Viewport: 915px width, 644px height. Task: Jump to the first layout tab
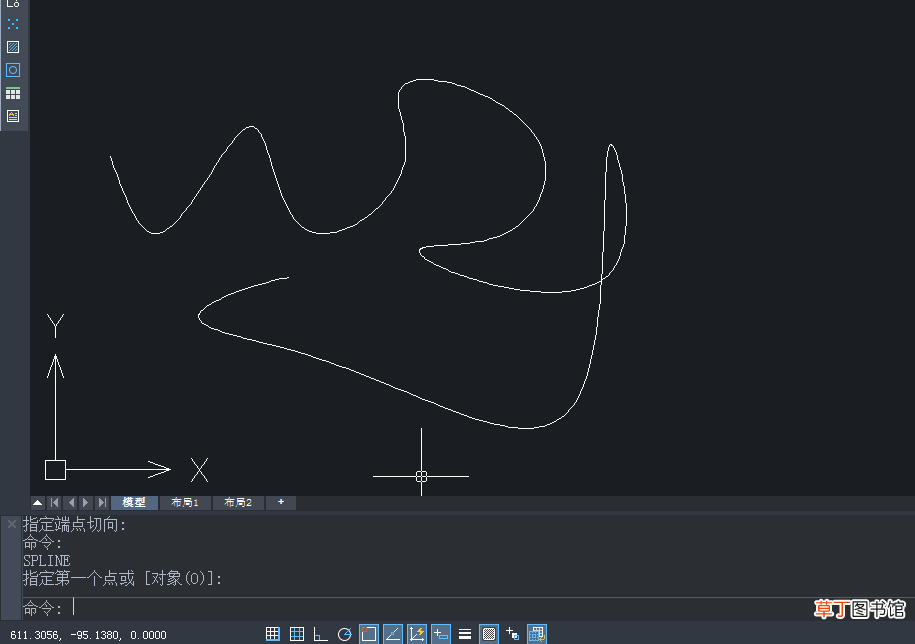coord(54,502)
